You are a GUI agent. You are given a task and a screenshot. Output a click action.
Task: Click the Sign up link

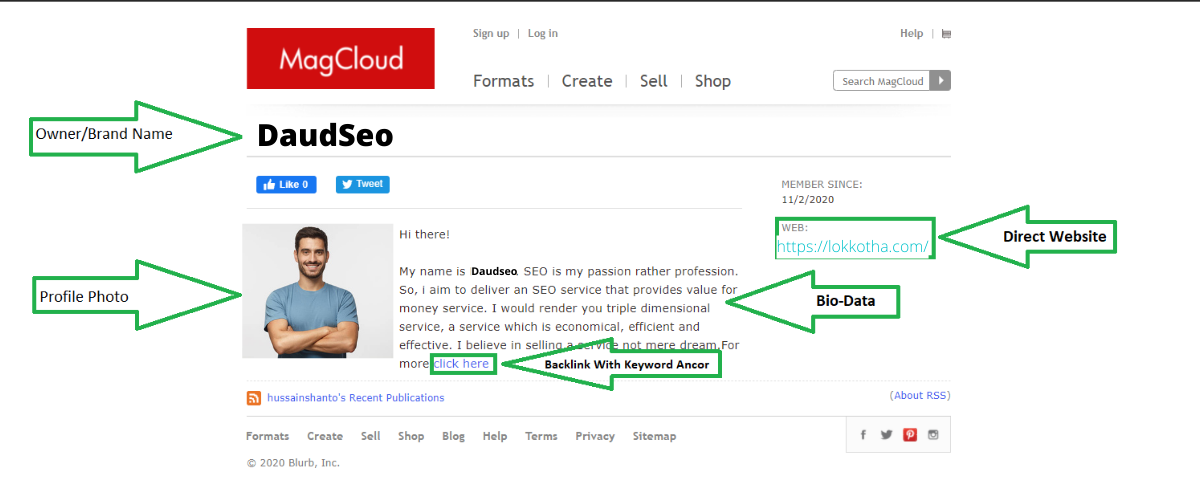[x=490, y=34]
